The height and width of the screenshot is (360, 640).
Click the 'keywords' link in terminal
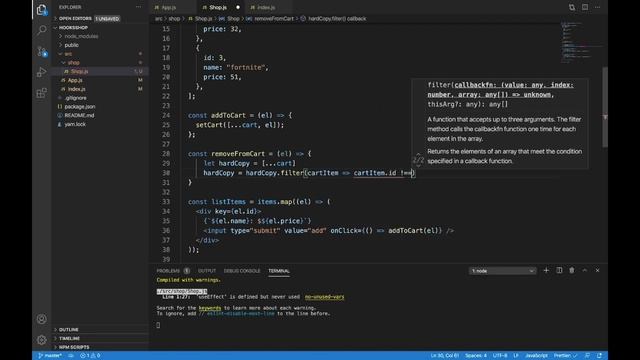210,308
